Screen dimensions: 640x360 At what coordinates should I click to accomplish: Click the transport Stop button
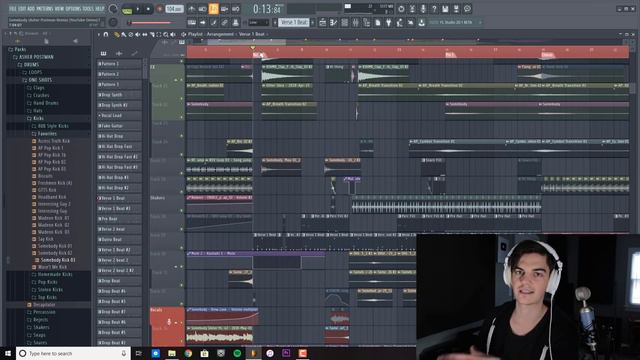pyautogui.click(x=148, y=9)
